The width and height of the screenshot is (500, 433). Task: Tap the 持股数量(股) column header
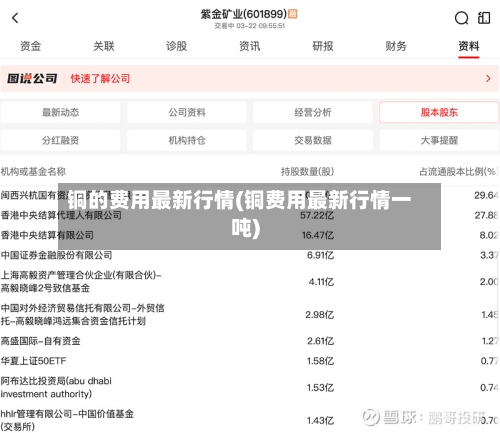tap(307, 172)
